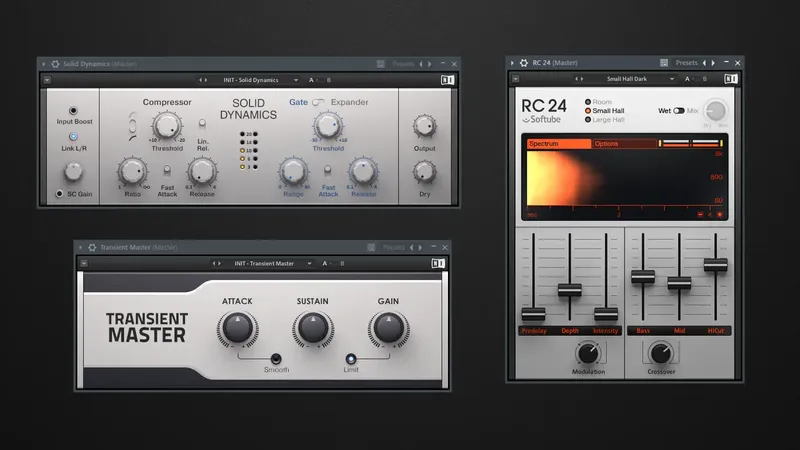
Task: Open Presets in RC 24 titlebar
Action: [x=686, y=63]
